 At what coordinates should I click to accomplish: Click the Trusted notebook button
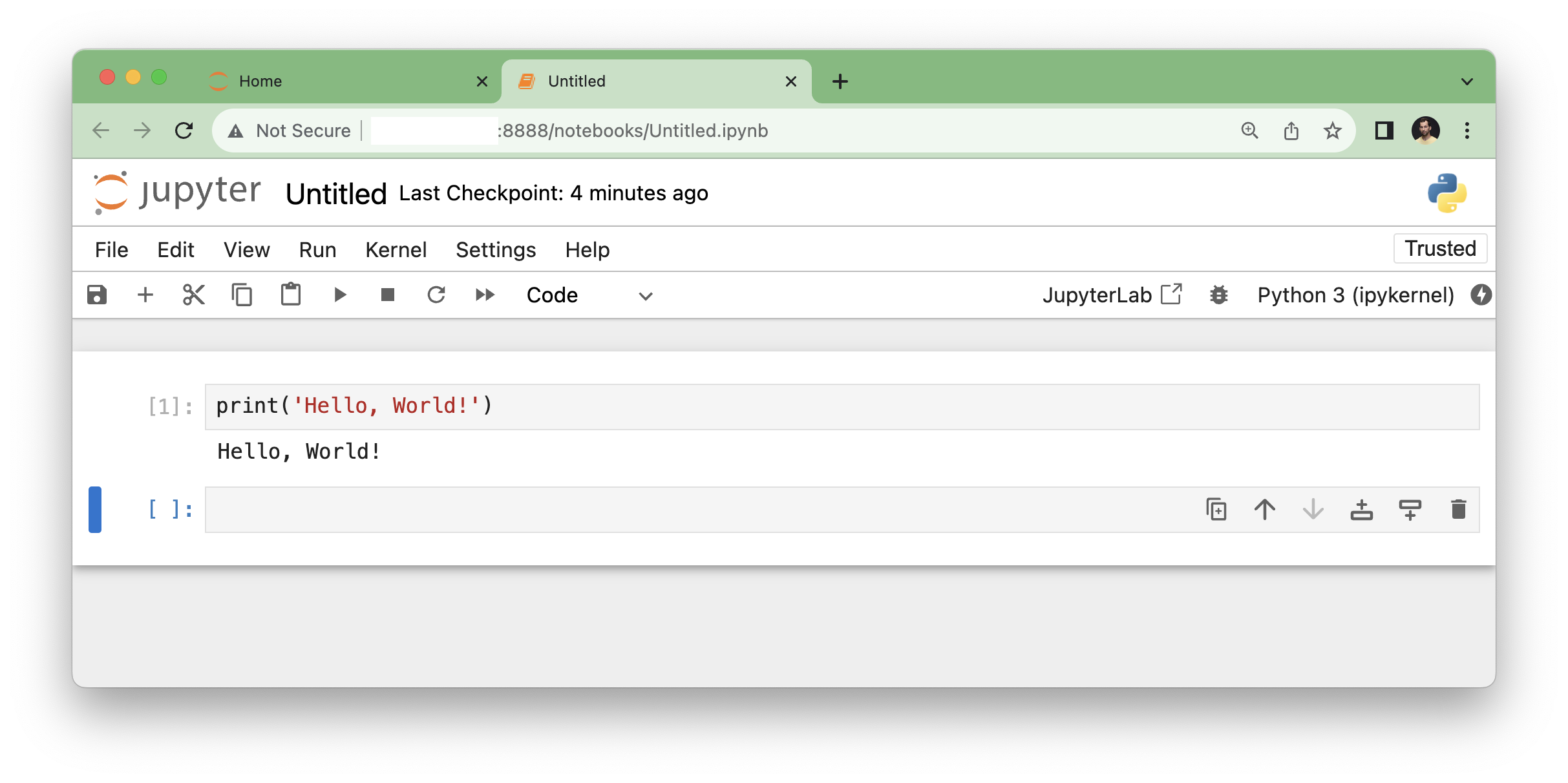point(1440,249)
